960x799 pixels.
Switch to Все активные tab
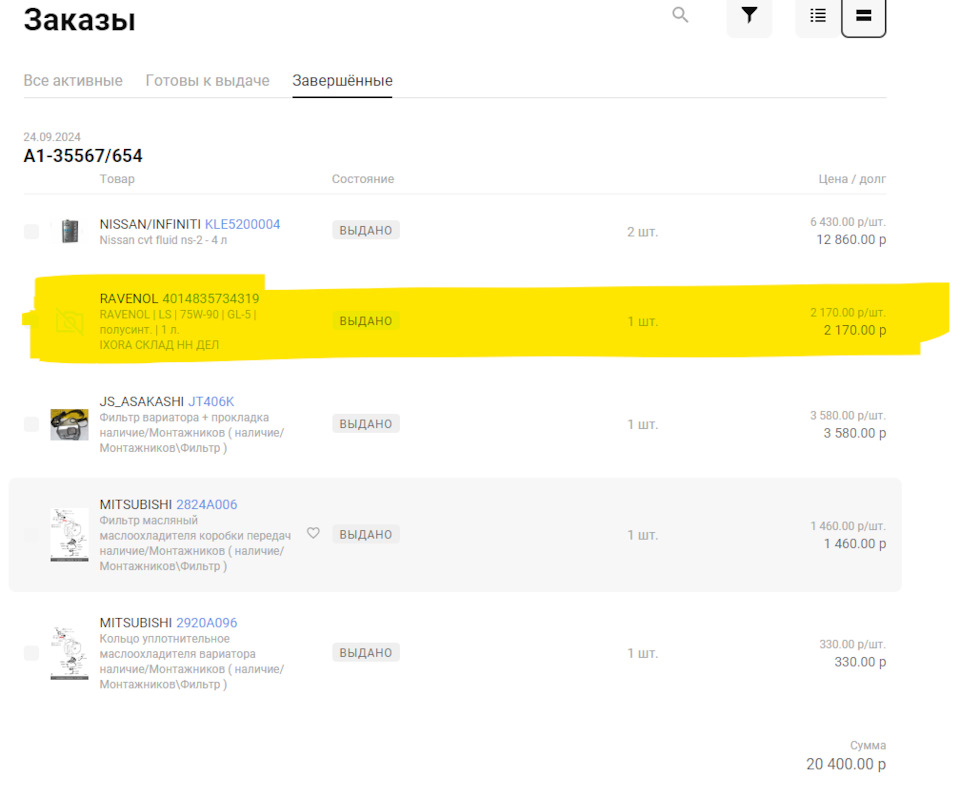pyautogui.click(x=73, y=81)
